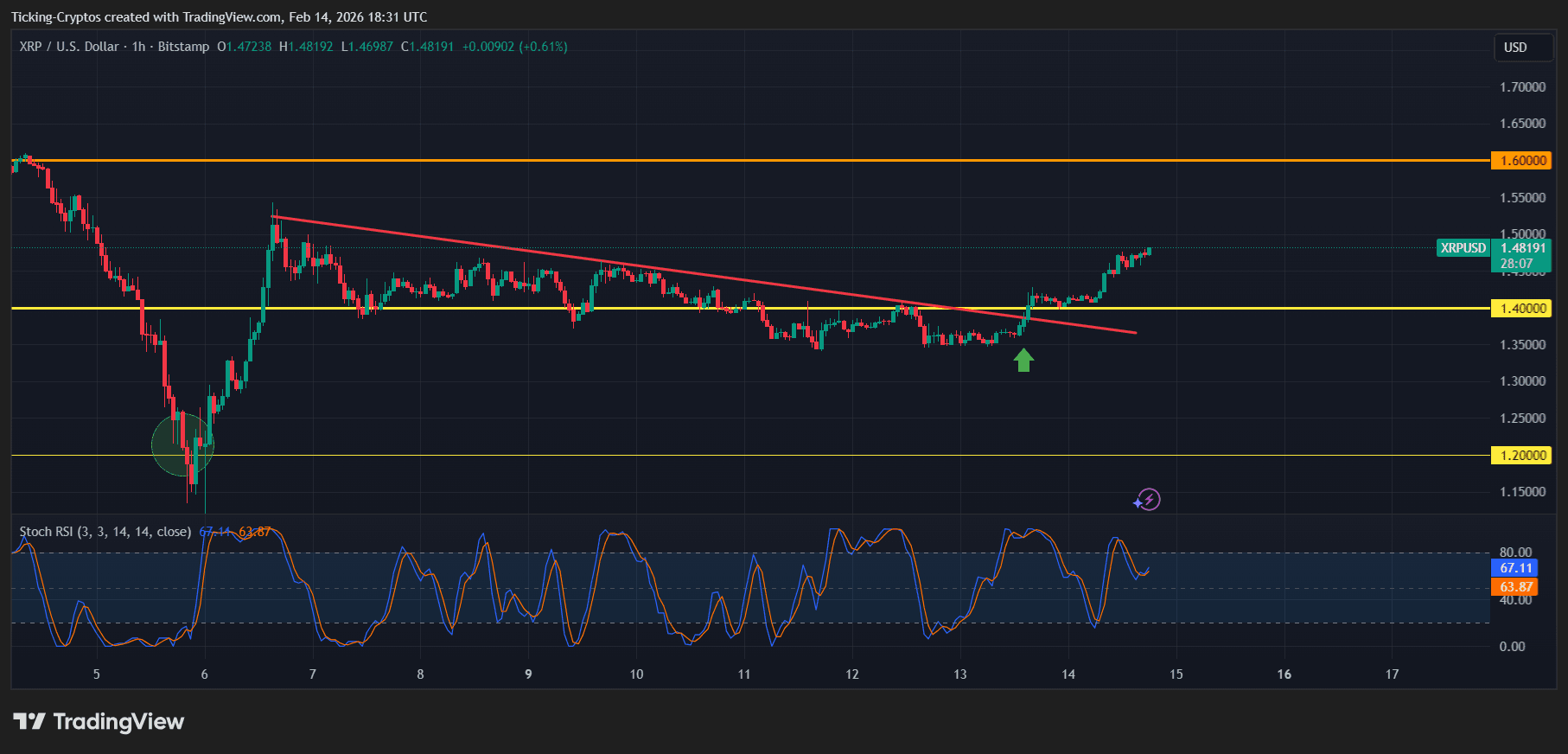Click the orange 63.87 Stoch RSI tag
Screen dimensions: 1568x754
[1515, 587]
